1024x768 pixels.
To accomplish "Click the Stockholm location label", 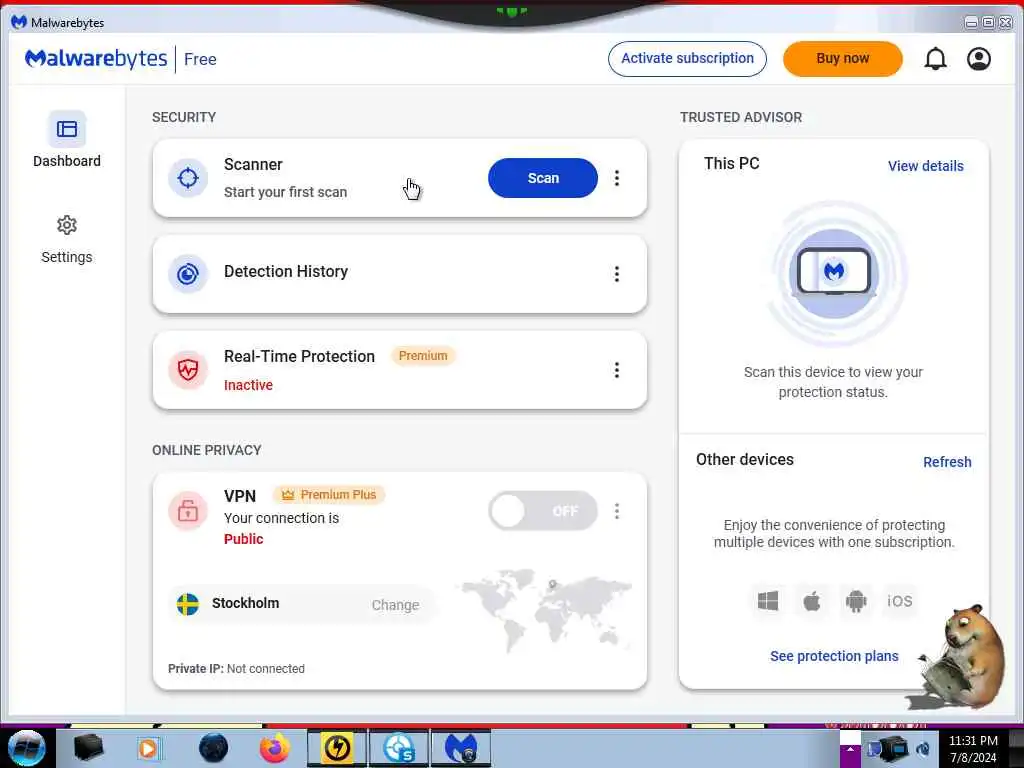I will pyautogui.click(x=246, y=603).
